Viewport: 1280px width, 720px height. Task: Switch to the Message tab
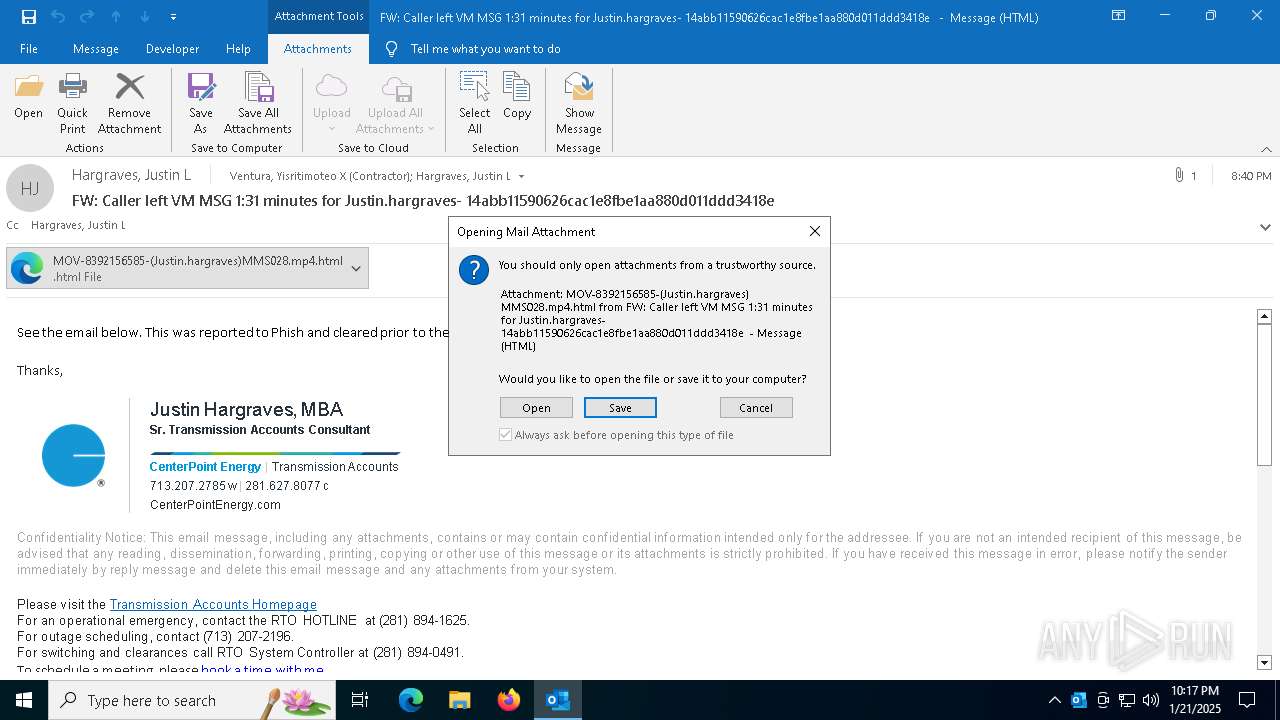96,49
